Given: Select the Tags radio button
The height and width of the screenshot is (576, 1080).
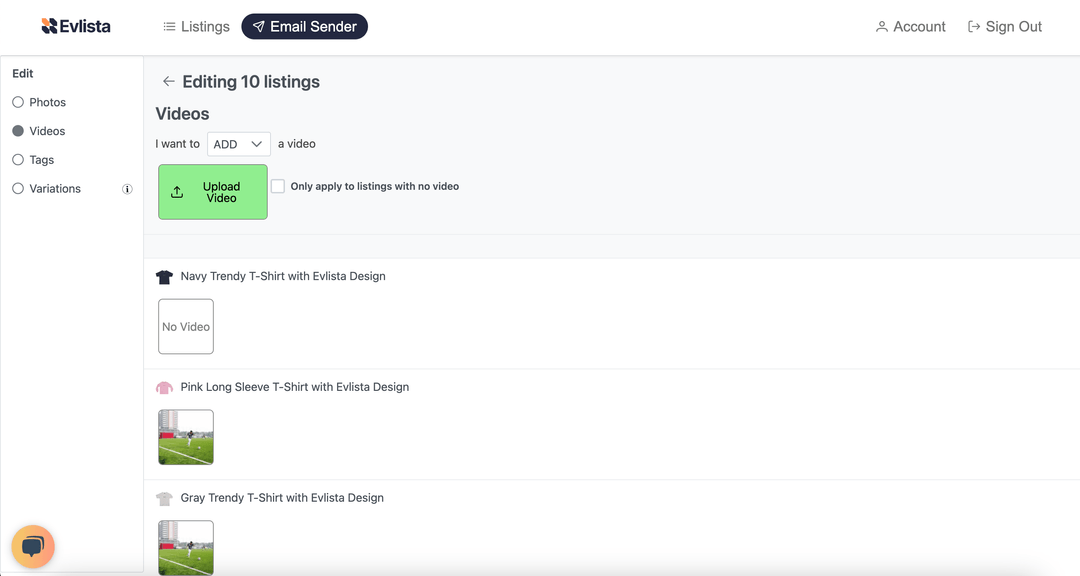Looking at the screenshot, I should 17,159.
